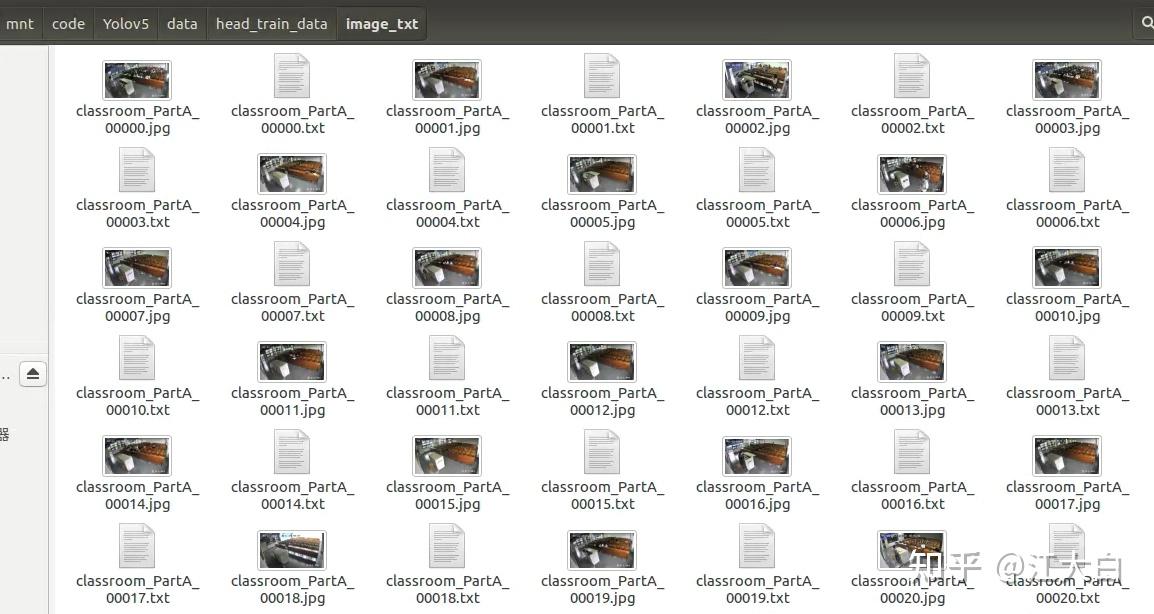Image resolution: width=1154 pixels, height=614 pixels.
Task: Click the classroom_PartA_00012.txt document icon
Action: (757, 358)
